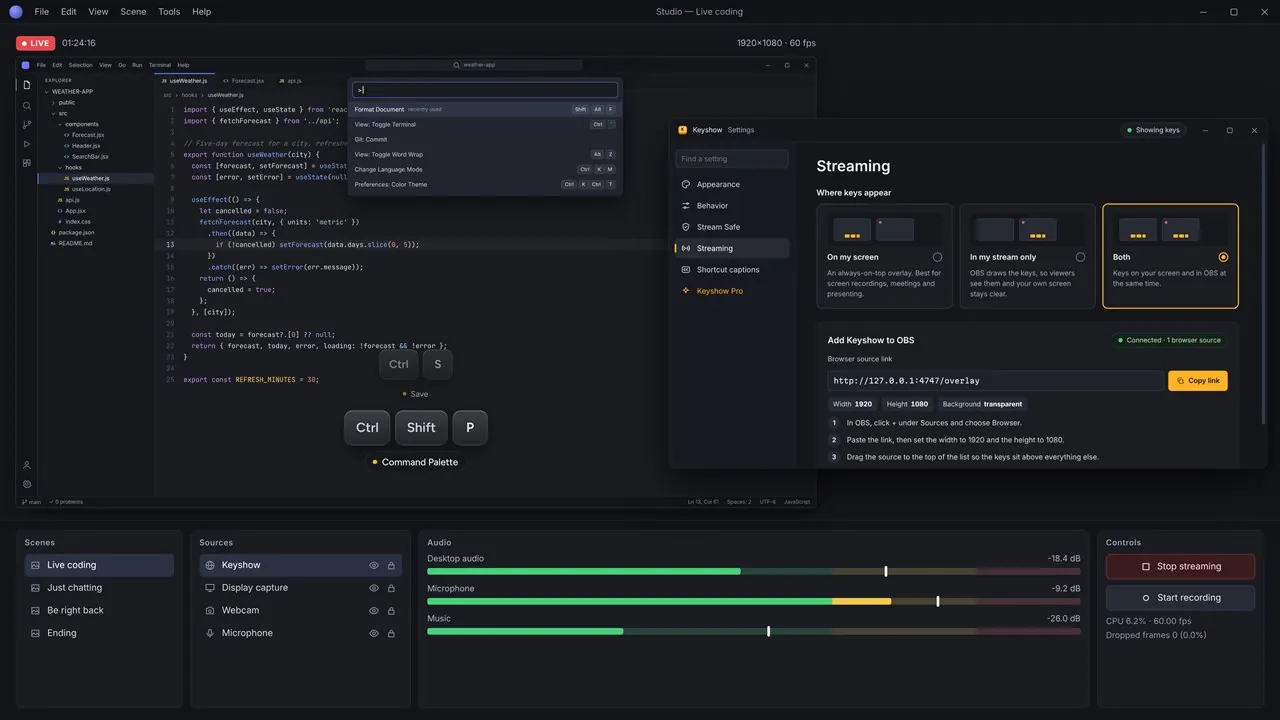Select the 'In my stream only' radio option
The image size is (1280, 720).
1080,257
